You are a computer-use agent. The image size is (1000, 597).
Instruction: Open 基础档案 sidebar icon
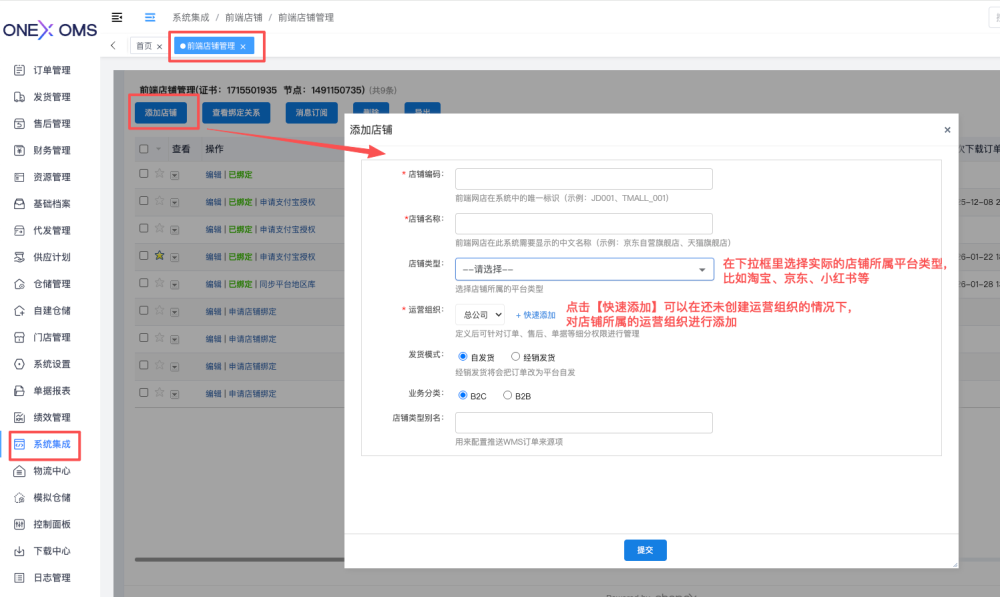19,204
